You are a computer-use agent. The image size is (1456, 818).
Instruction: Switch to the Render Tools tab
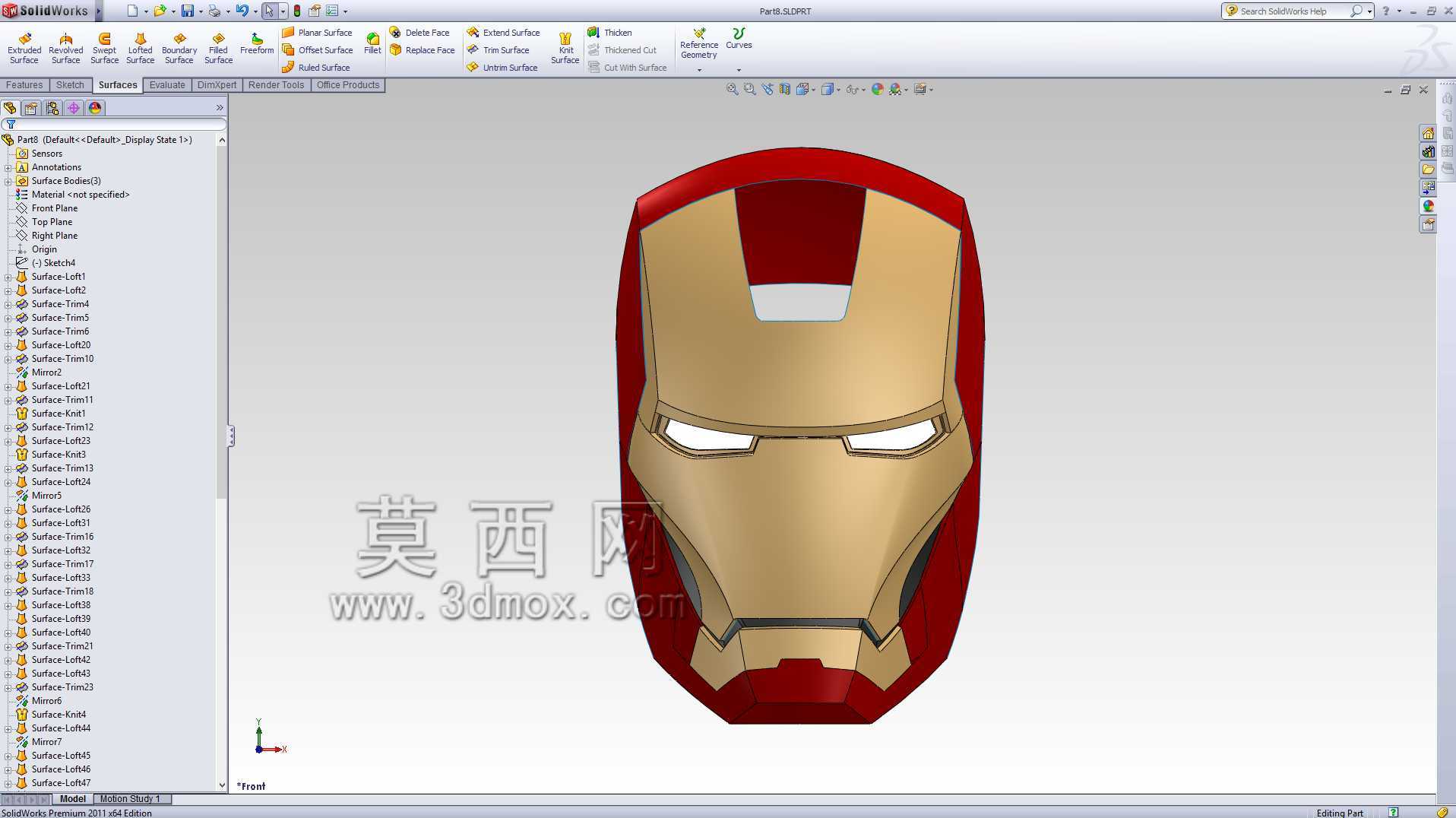tap(276, 85)
